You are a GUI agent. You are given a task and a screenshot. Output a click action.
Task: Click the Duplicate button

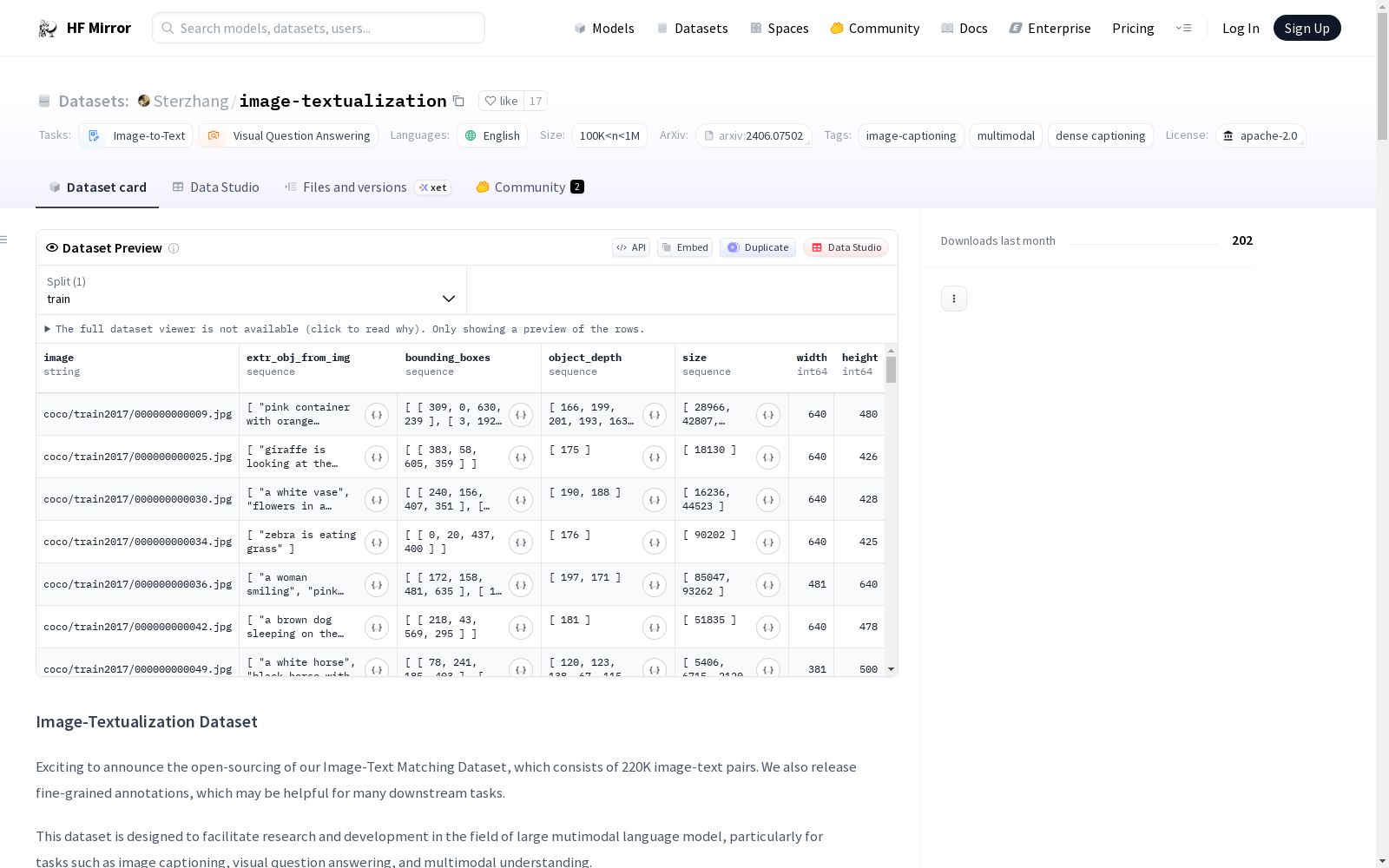pyautogui.click(x=758, y=247)
